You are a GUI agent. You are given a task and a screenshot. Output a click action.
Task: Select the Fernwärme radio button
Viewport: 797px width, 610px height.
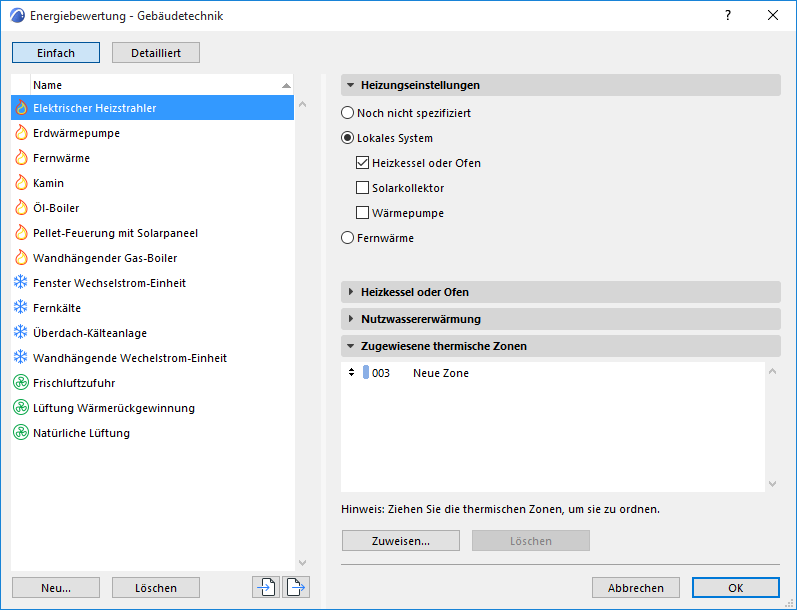(348, 238)
